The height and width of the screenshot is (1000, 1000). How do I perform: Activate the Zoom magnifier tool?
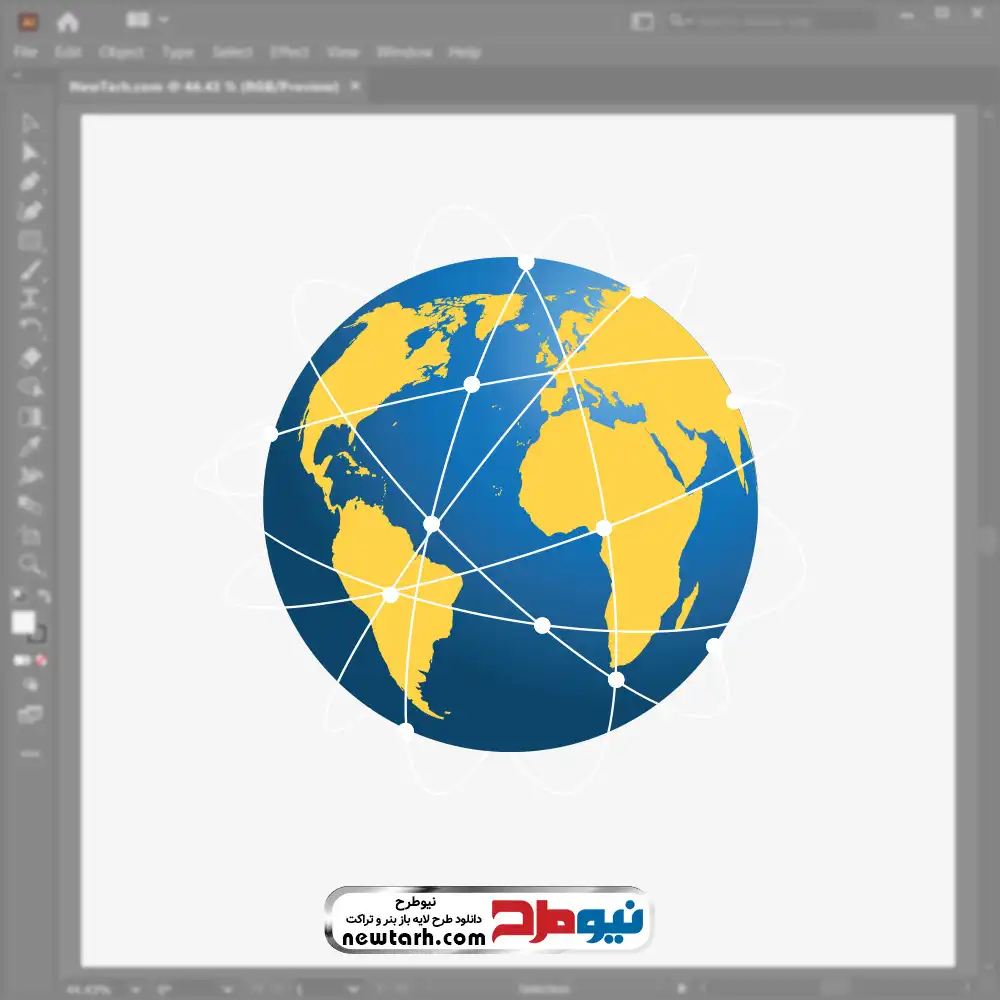(30, 564)
